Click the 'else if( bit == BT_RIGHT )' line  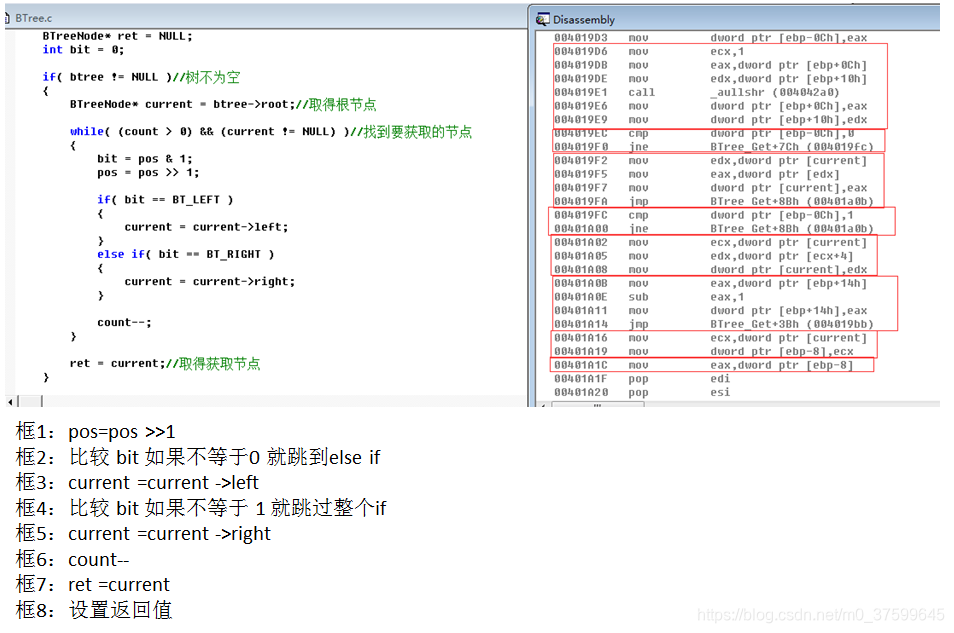(186, 254)
